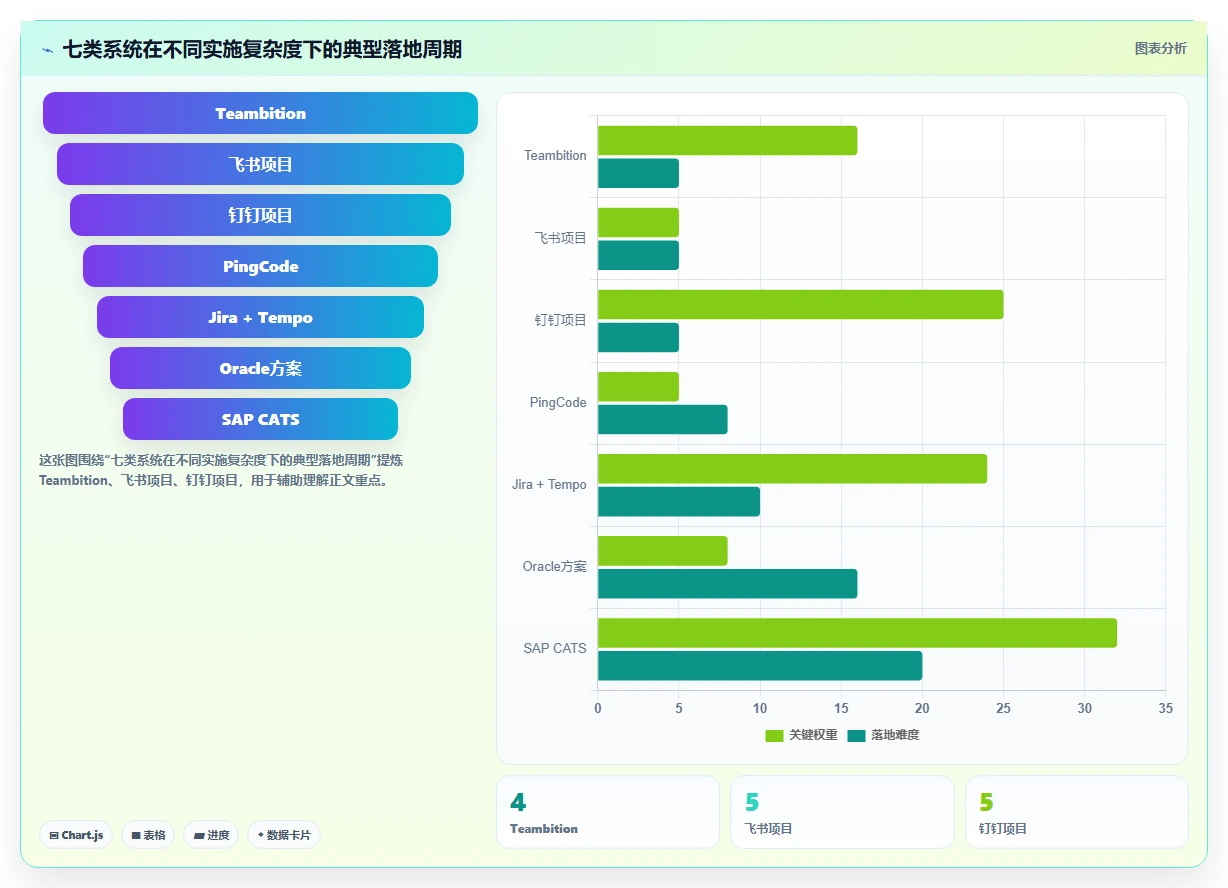Click the description paragraph starting 这张图围绕
The image size is (1228, 888).
221,470
